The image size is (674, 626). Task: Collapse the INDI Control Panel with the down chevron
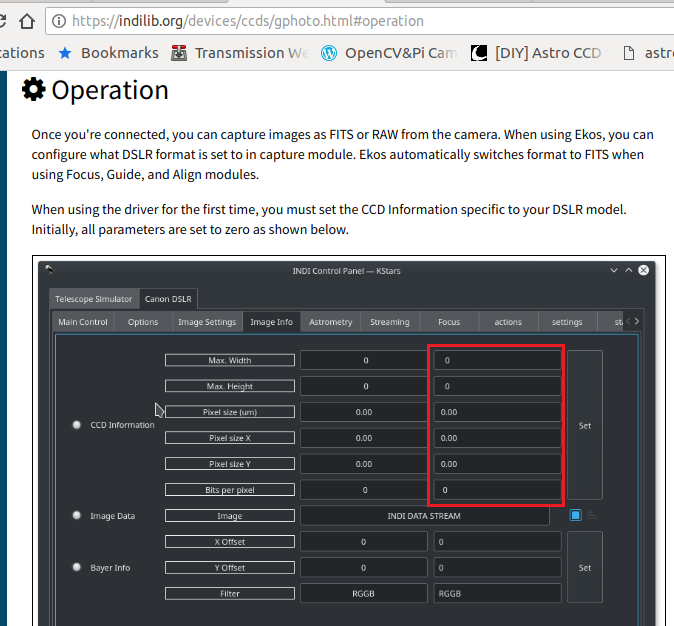[614, 270]
